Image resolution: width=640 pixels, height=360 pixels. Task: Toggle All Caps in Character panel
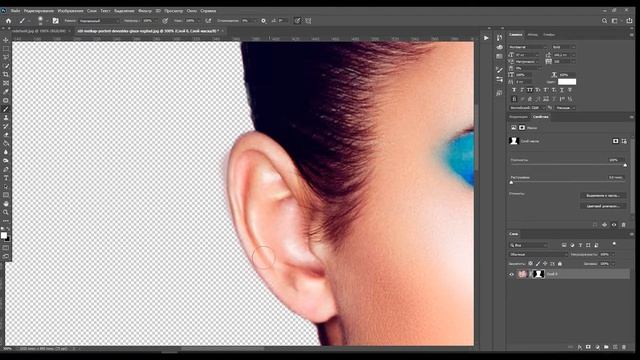[x=530, y=90]
